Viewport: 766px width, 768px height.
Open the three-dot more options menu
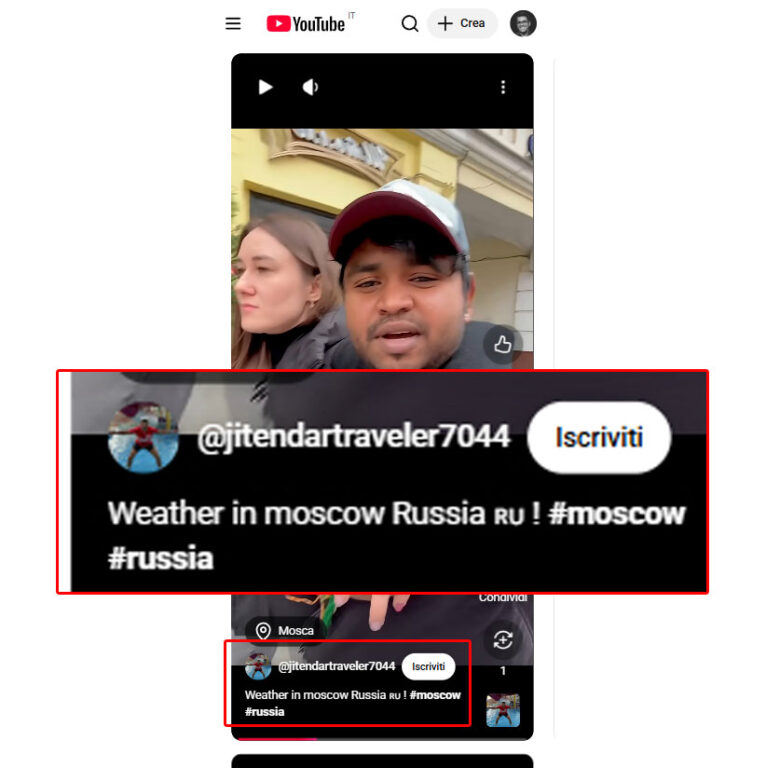(503, 87)
